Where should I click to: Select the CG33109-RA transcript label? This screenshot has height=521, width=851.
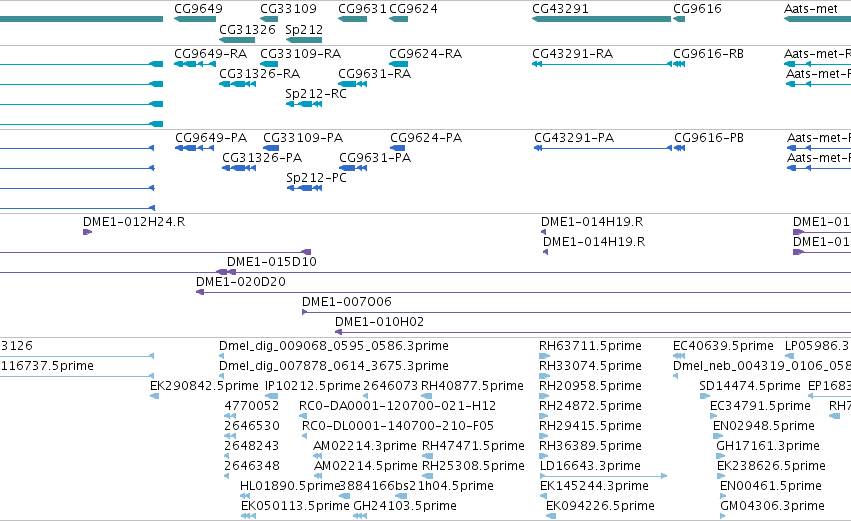tap(301, 54)
